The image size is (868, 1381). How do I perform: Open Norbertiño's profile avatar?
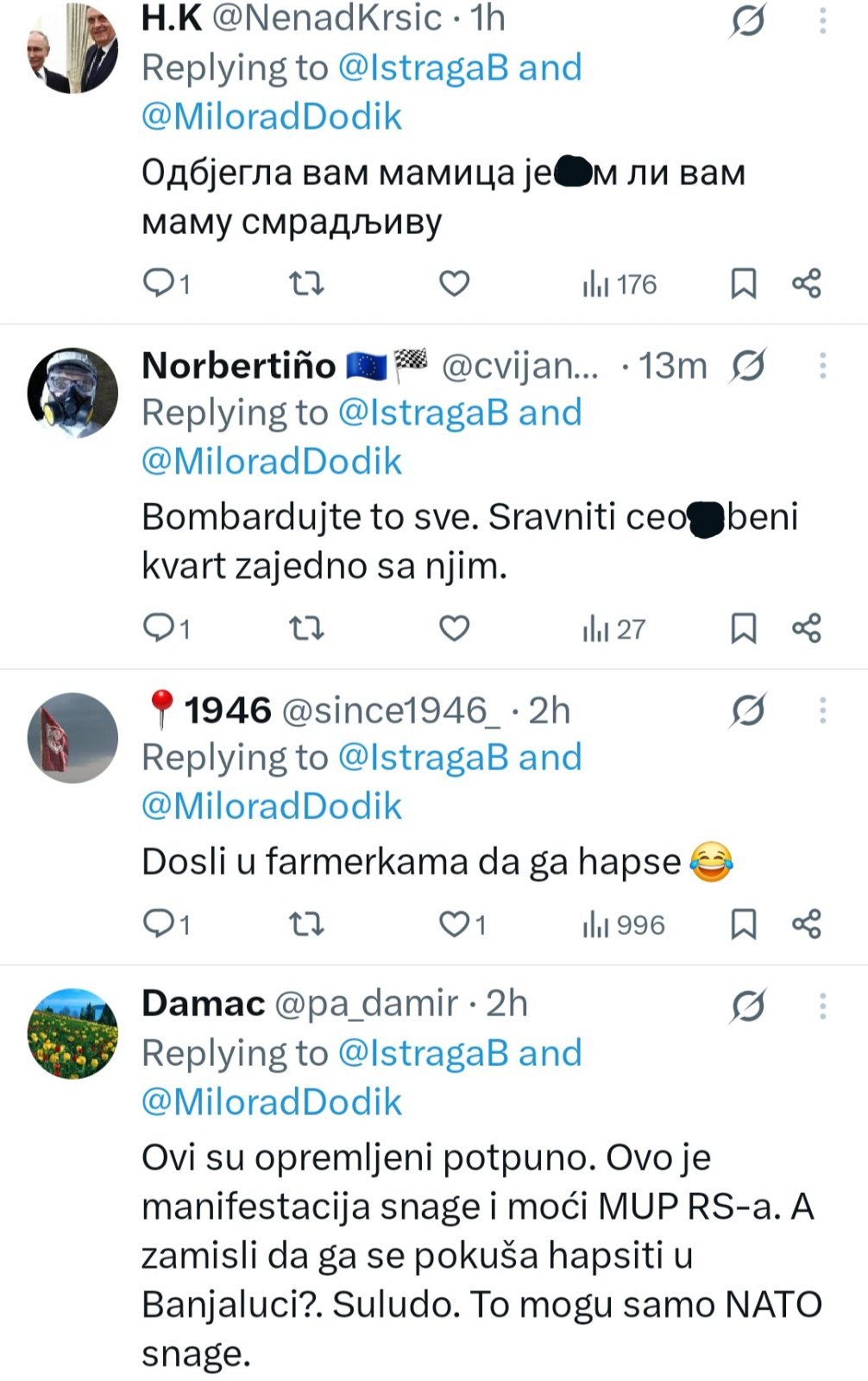(73, 393)
